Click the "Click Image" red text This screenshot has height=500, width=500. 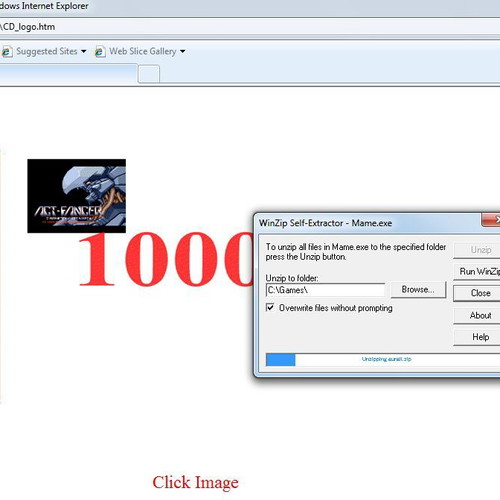point(195,482)
